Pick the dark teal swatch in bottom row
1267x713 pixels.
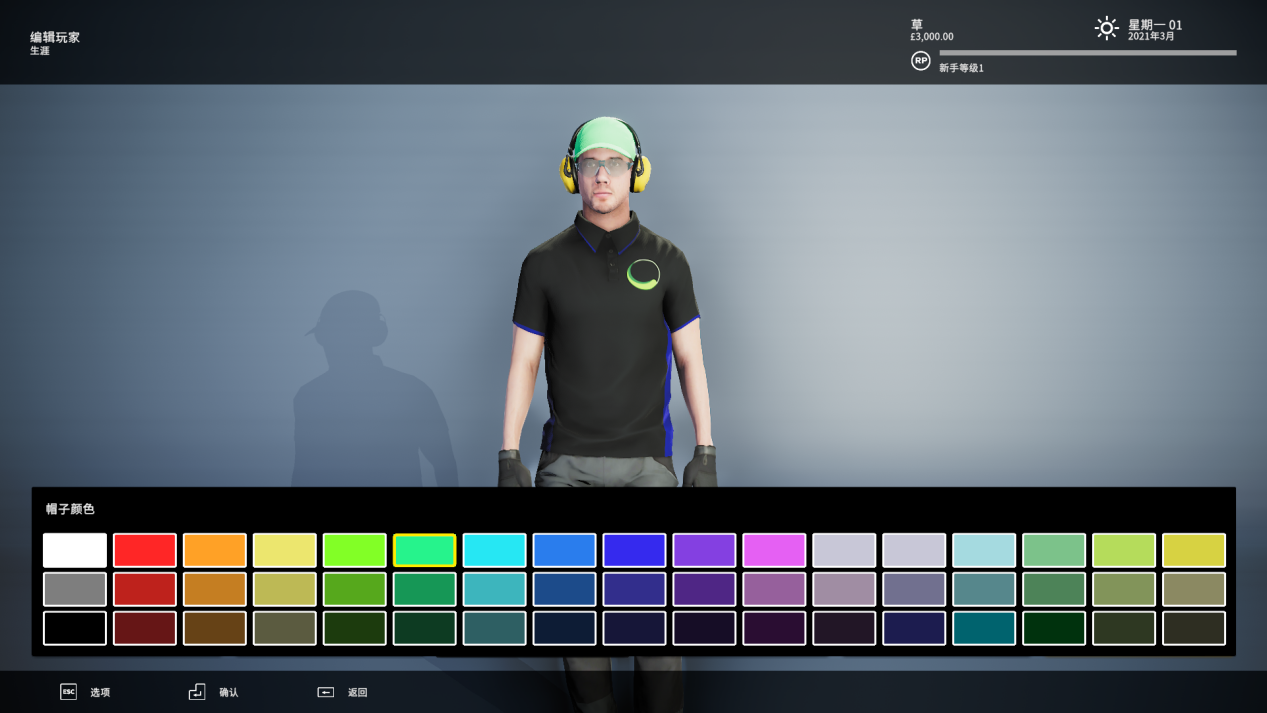pos(984,628)
